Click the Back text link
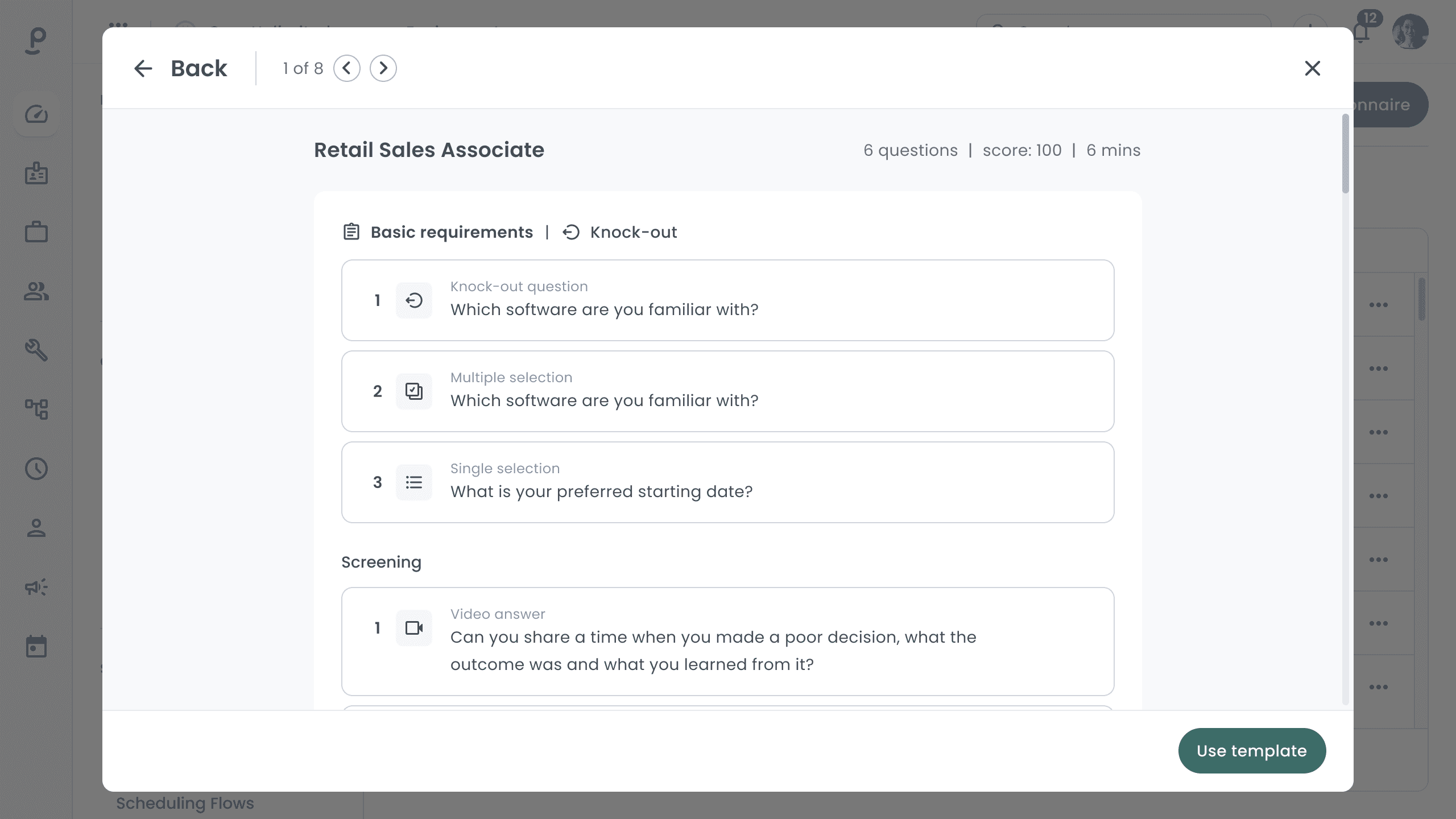 point(198,68)
